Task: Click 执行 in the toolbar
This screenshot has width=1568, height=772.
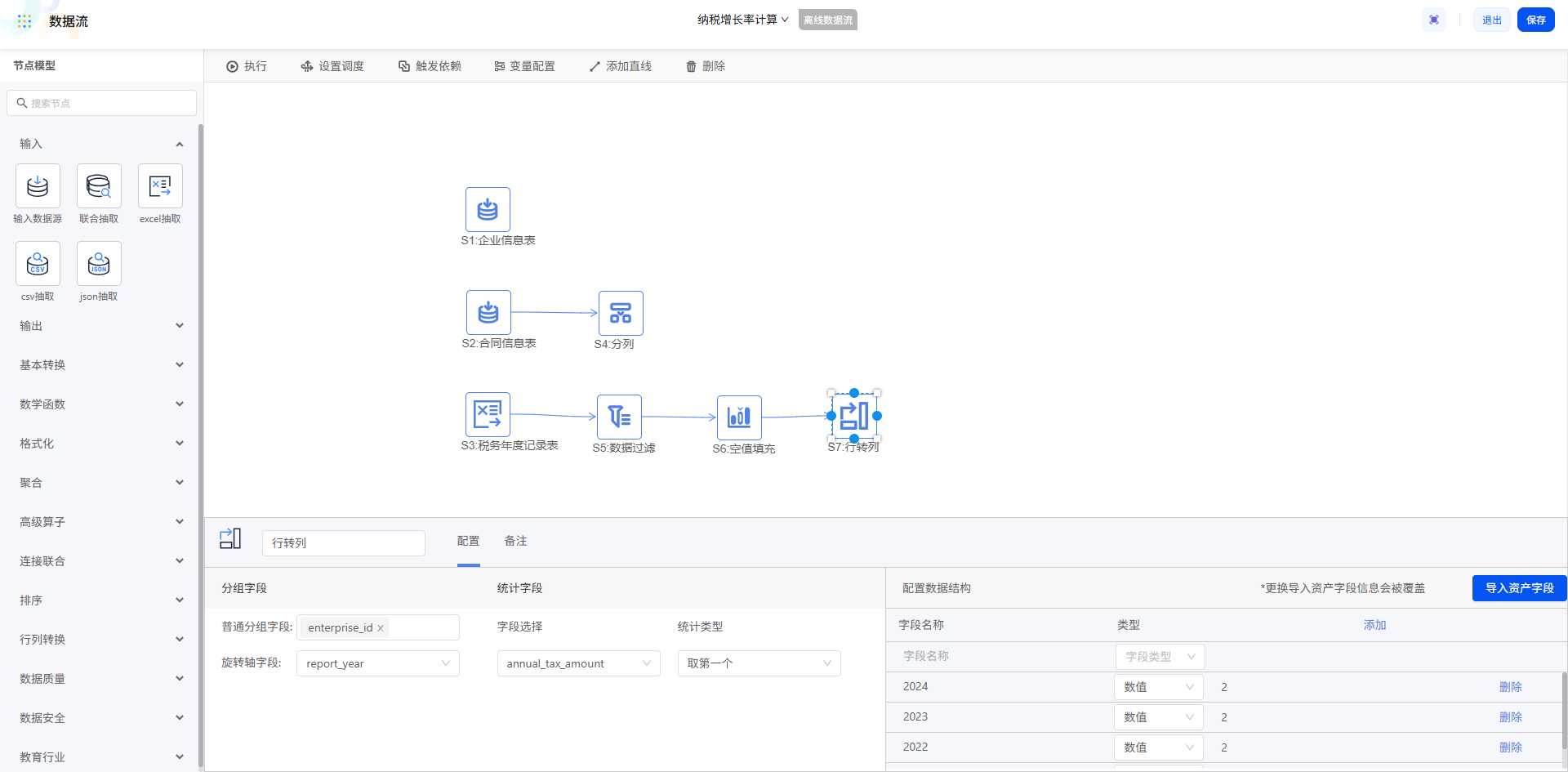Action: (x=247, y=66)
